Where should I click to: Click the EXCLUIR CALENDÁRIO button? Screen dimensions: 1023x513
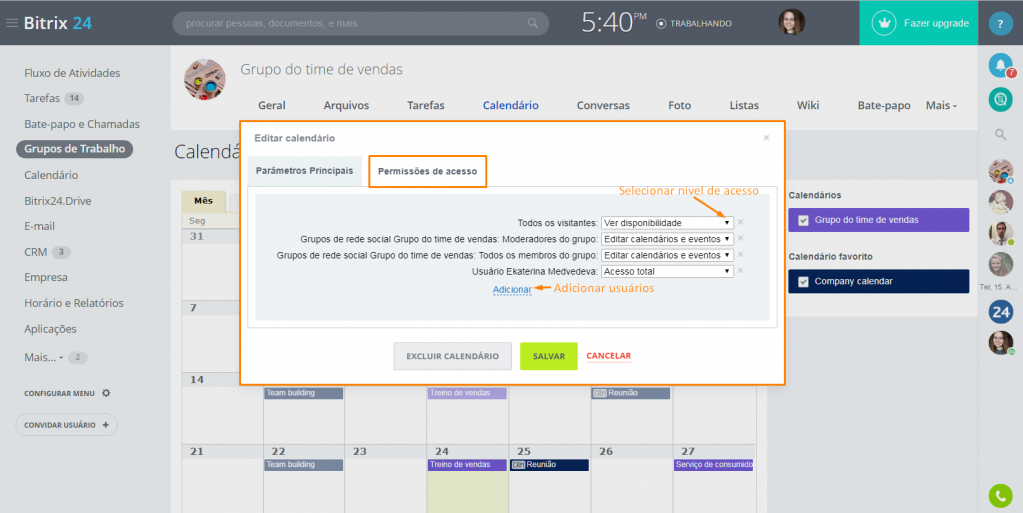pyautogui.click(x=452, y=356)
